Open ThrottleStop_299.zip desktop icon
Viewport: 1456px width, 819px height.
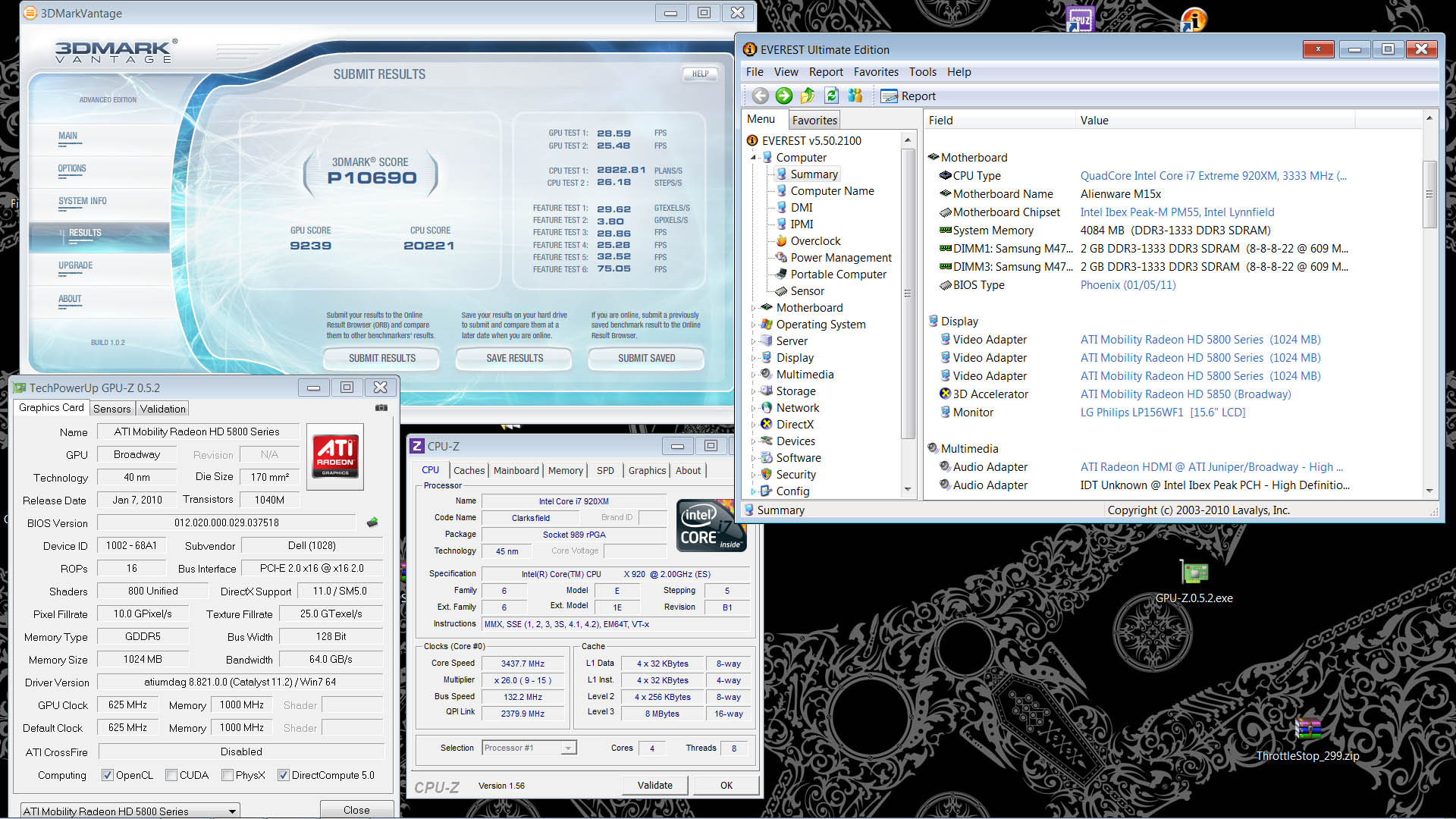pos(1307,739)
